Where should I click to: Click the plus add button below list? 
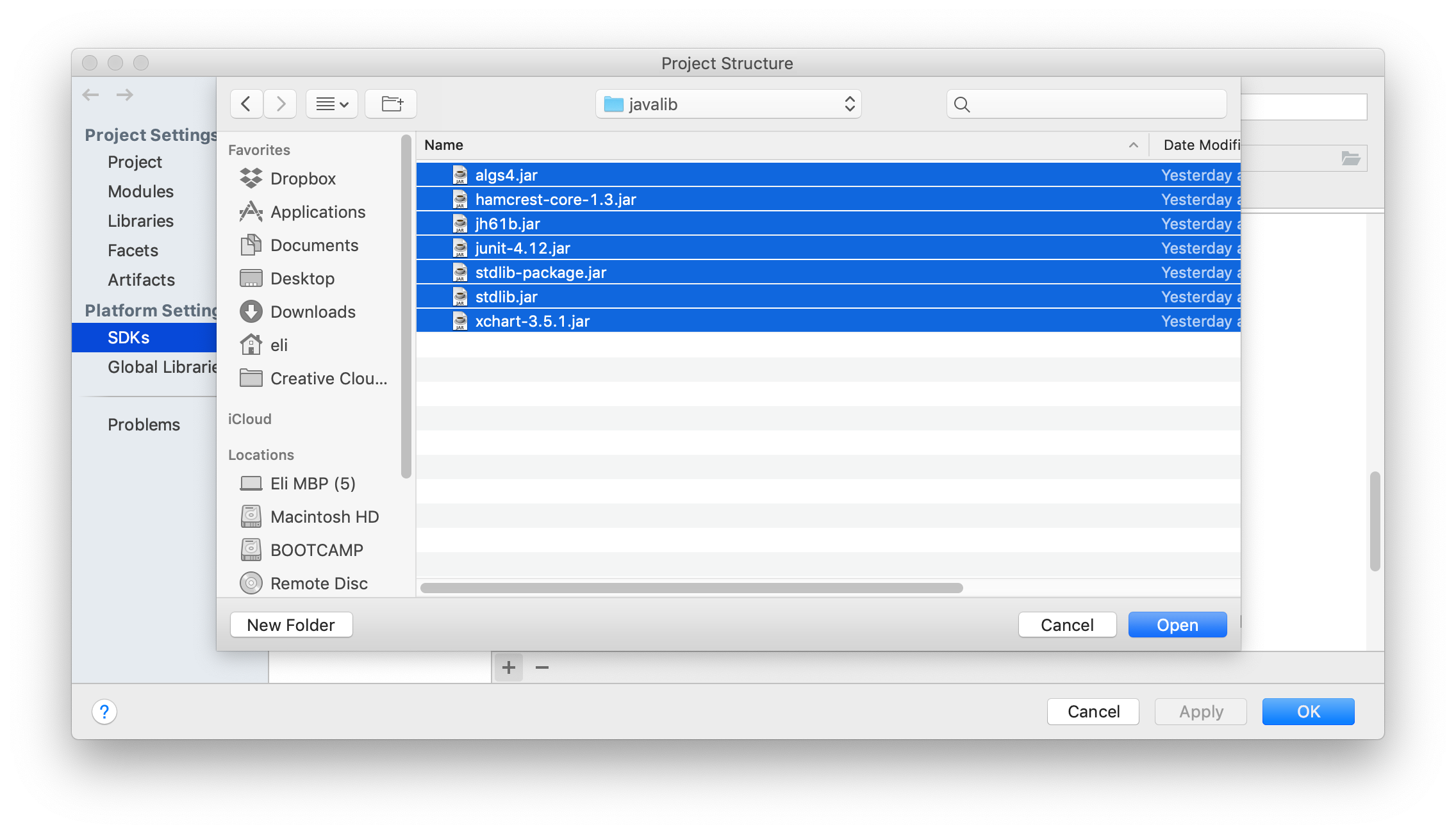[509, 667]
